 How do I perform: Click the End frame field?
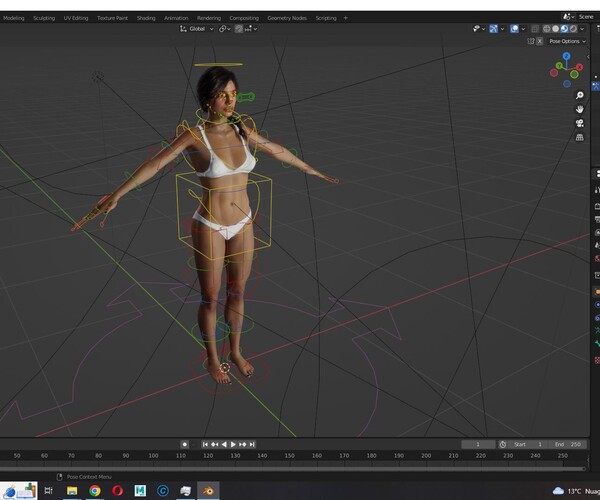pos(568,444)
